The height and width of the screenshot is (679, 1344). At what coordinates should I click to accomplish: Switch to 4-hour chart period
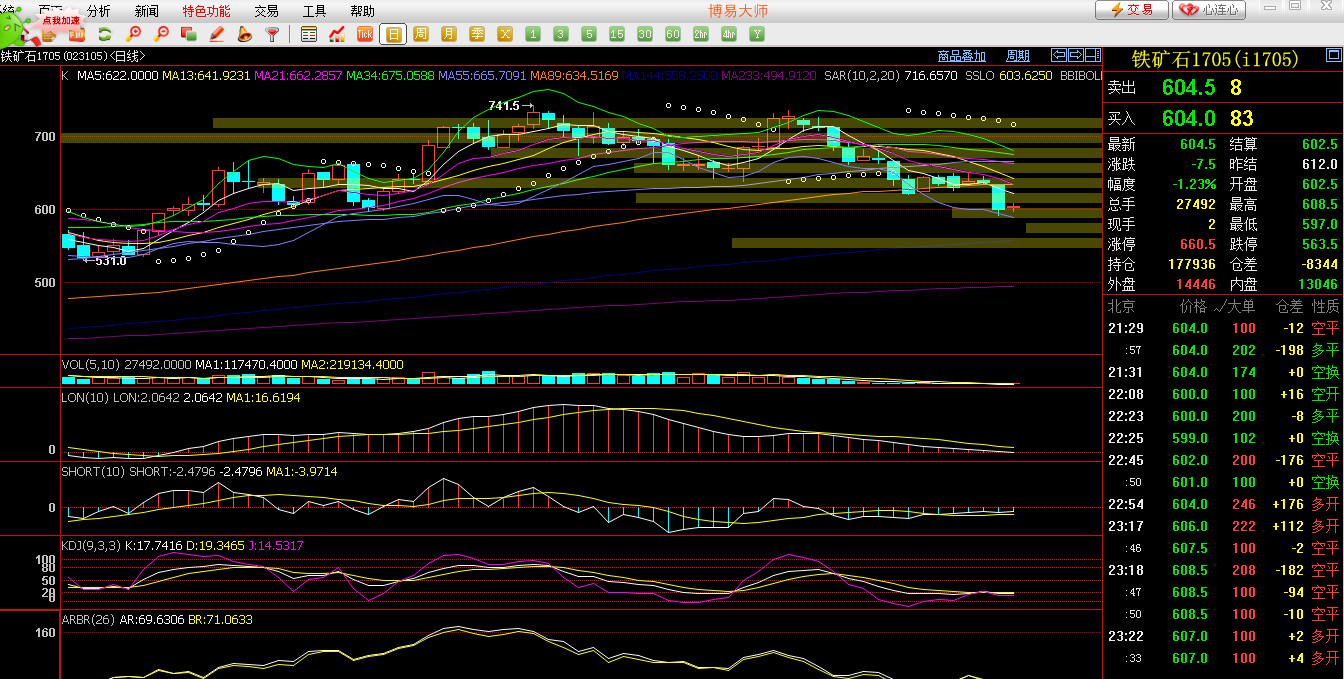click(x=729, y=34)
